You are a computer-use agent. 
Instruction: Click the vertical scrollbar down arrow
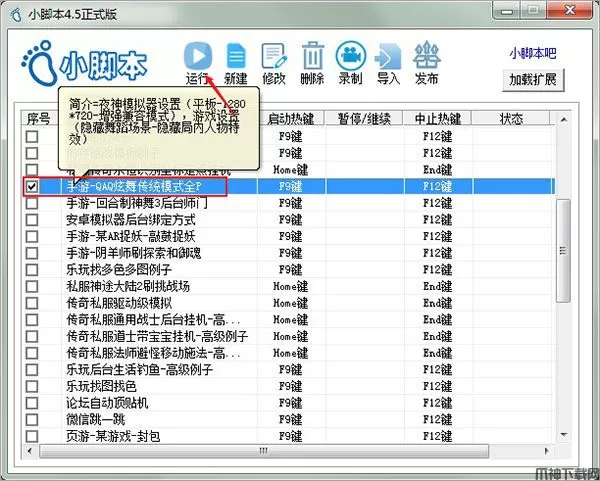pyautogui.click(x=563, y=435)
